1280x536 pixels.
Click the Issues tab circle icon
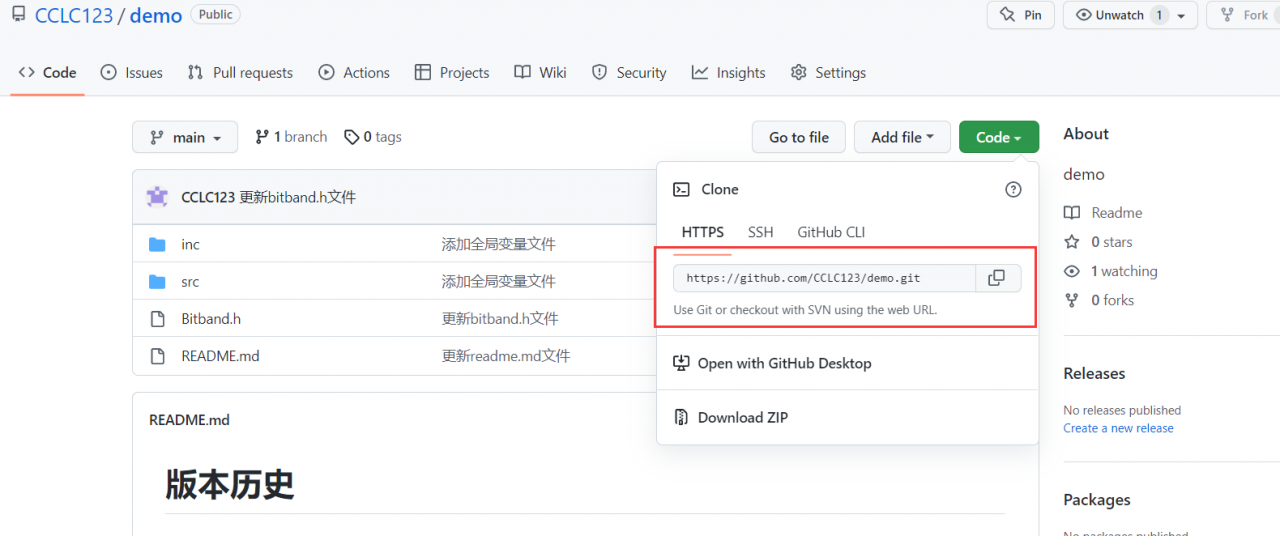109,72
